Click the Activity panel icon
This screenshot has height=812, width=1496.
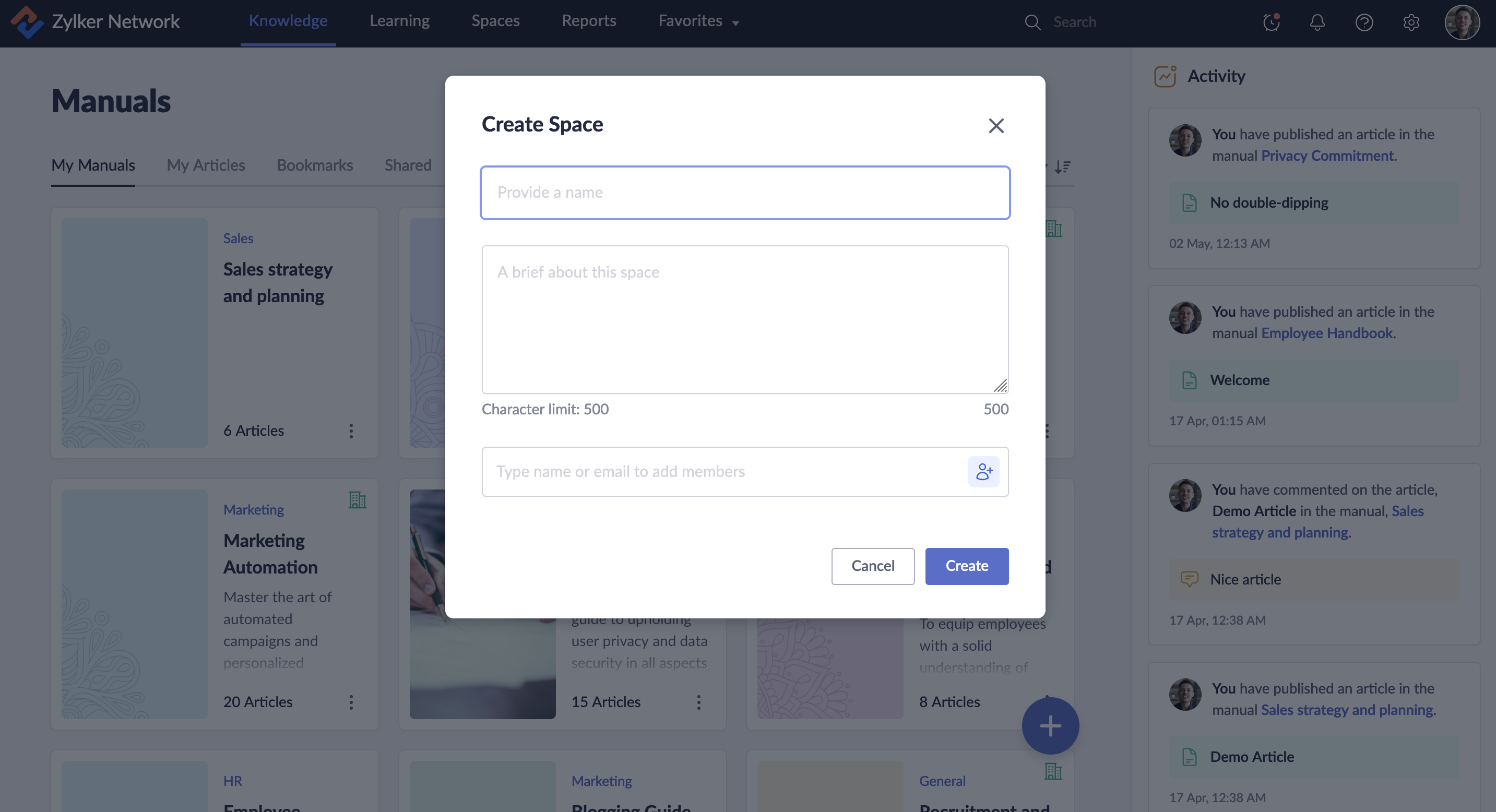1165,76
